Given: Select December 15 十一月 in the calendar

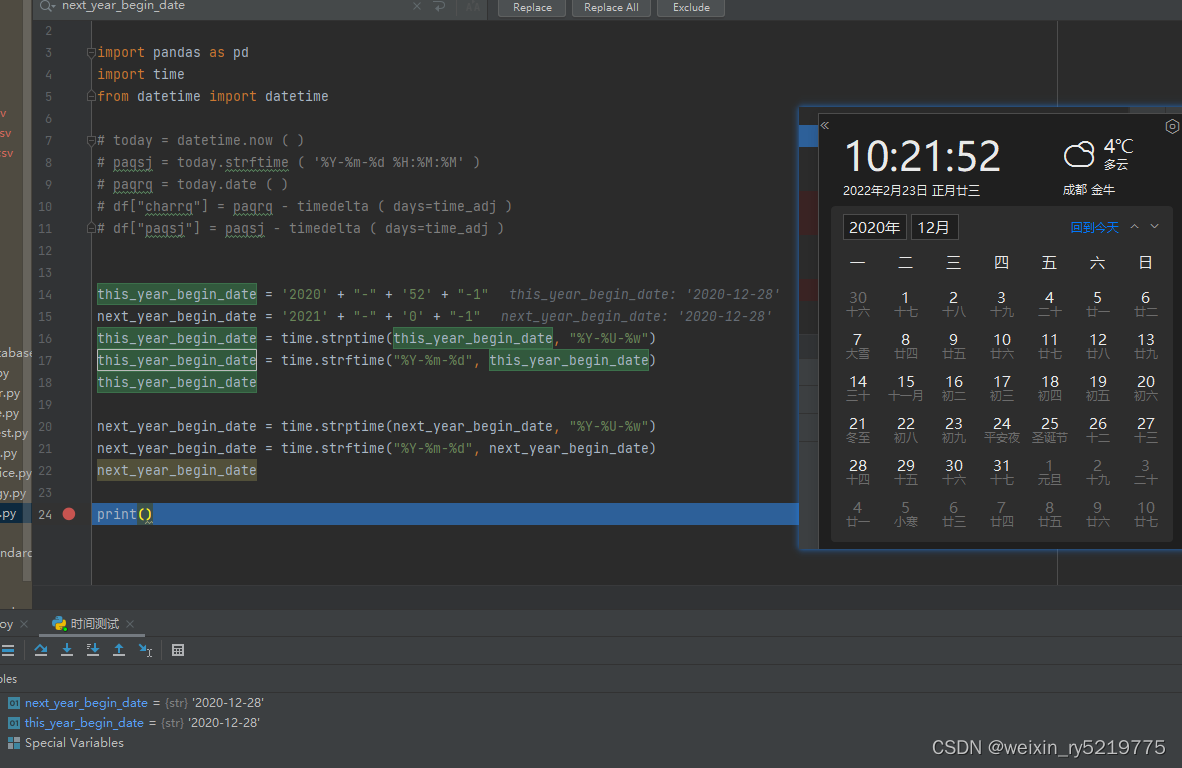Looking at the screenshot, I should coord(906,387).
